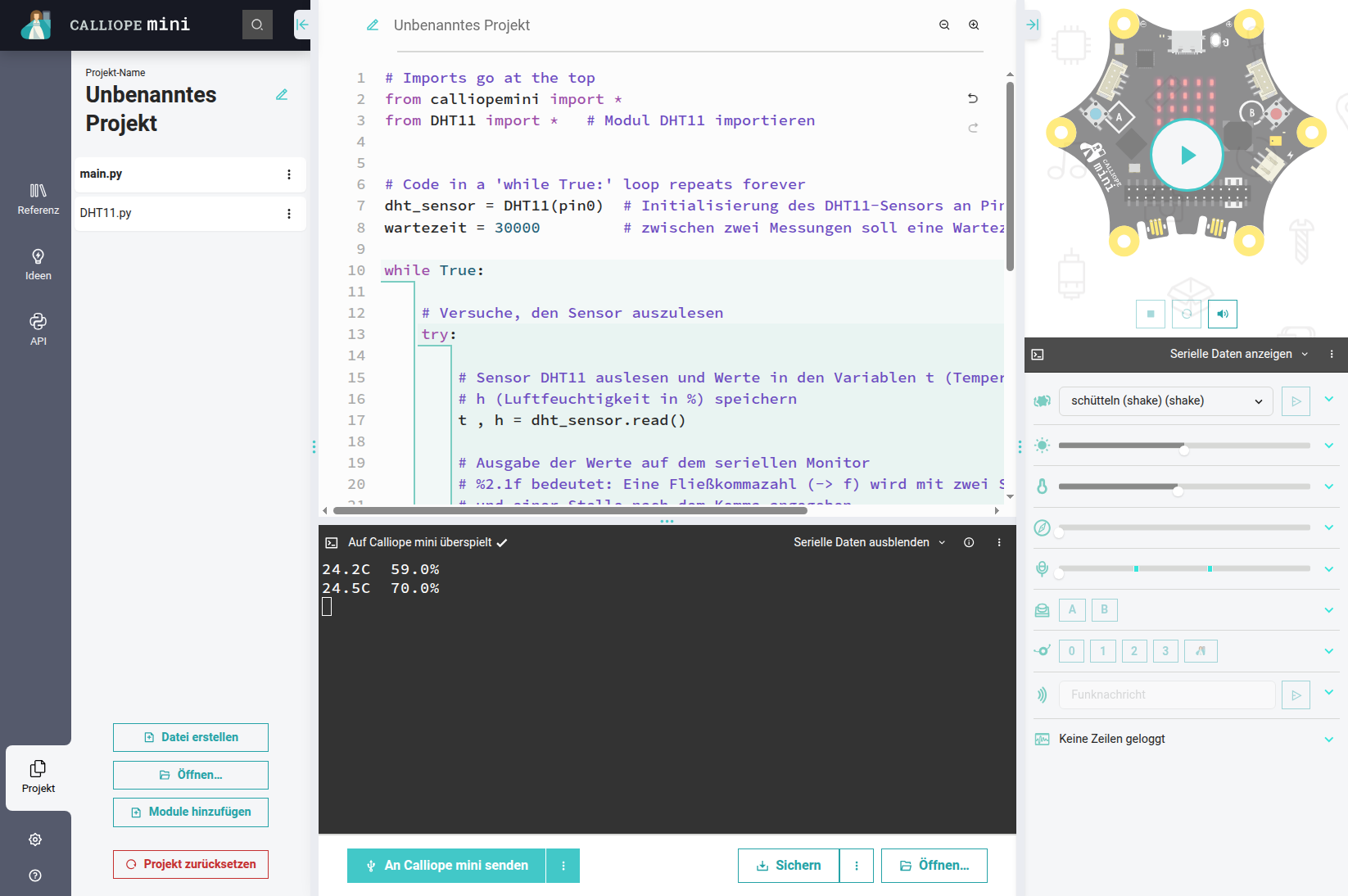Screen dimensions: 1348x896
Task: Click An Calliope mini senden button
Action: tap(446, 866)
